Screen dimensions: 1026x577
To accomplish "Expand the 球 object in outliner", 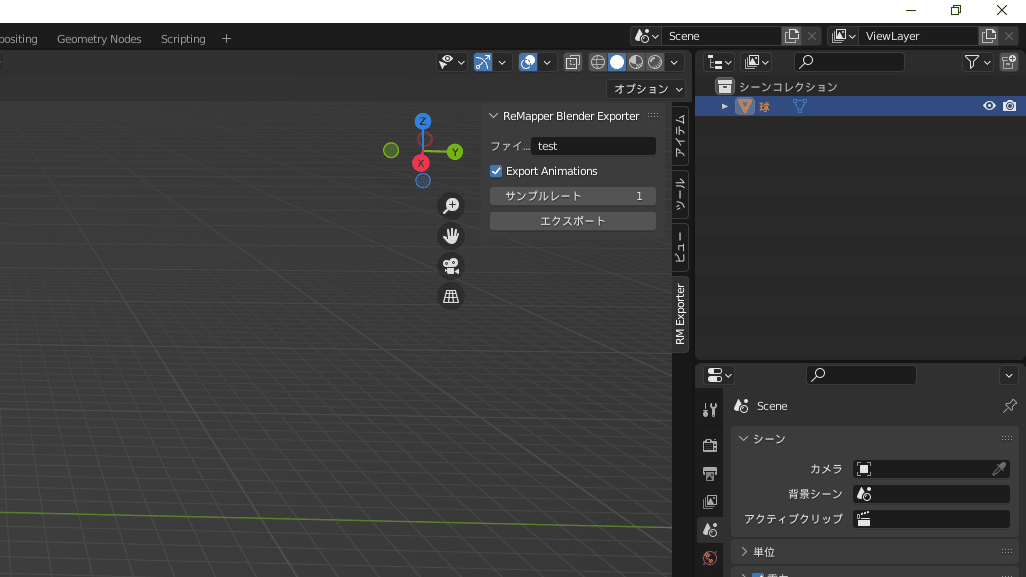I will click(x=725, y=106).
